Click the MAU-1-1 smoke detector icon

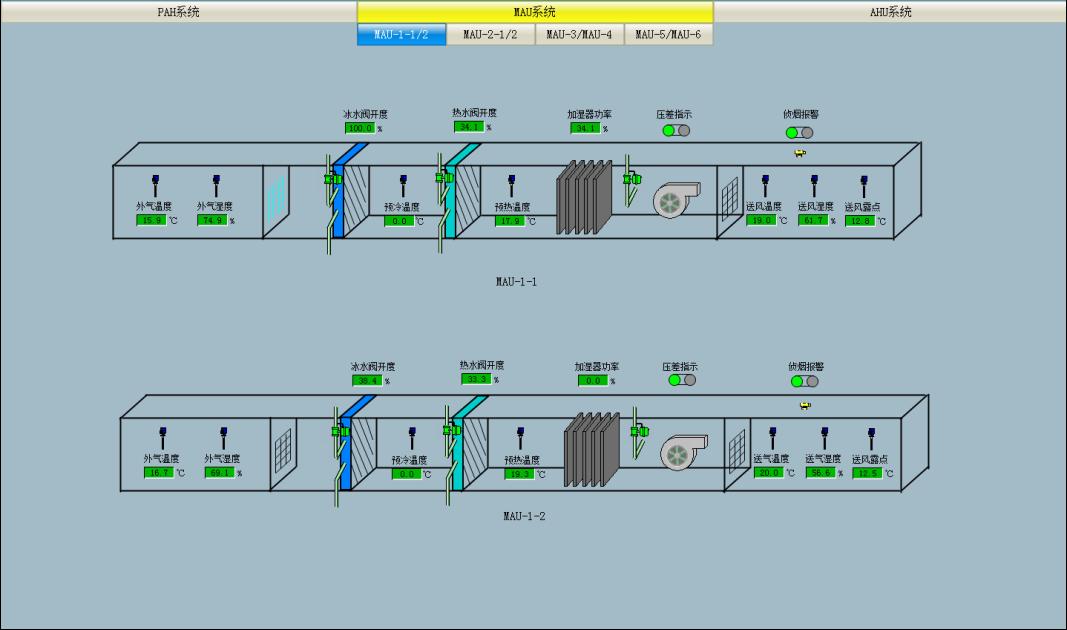(x=799, y=153)
